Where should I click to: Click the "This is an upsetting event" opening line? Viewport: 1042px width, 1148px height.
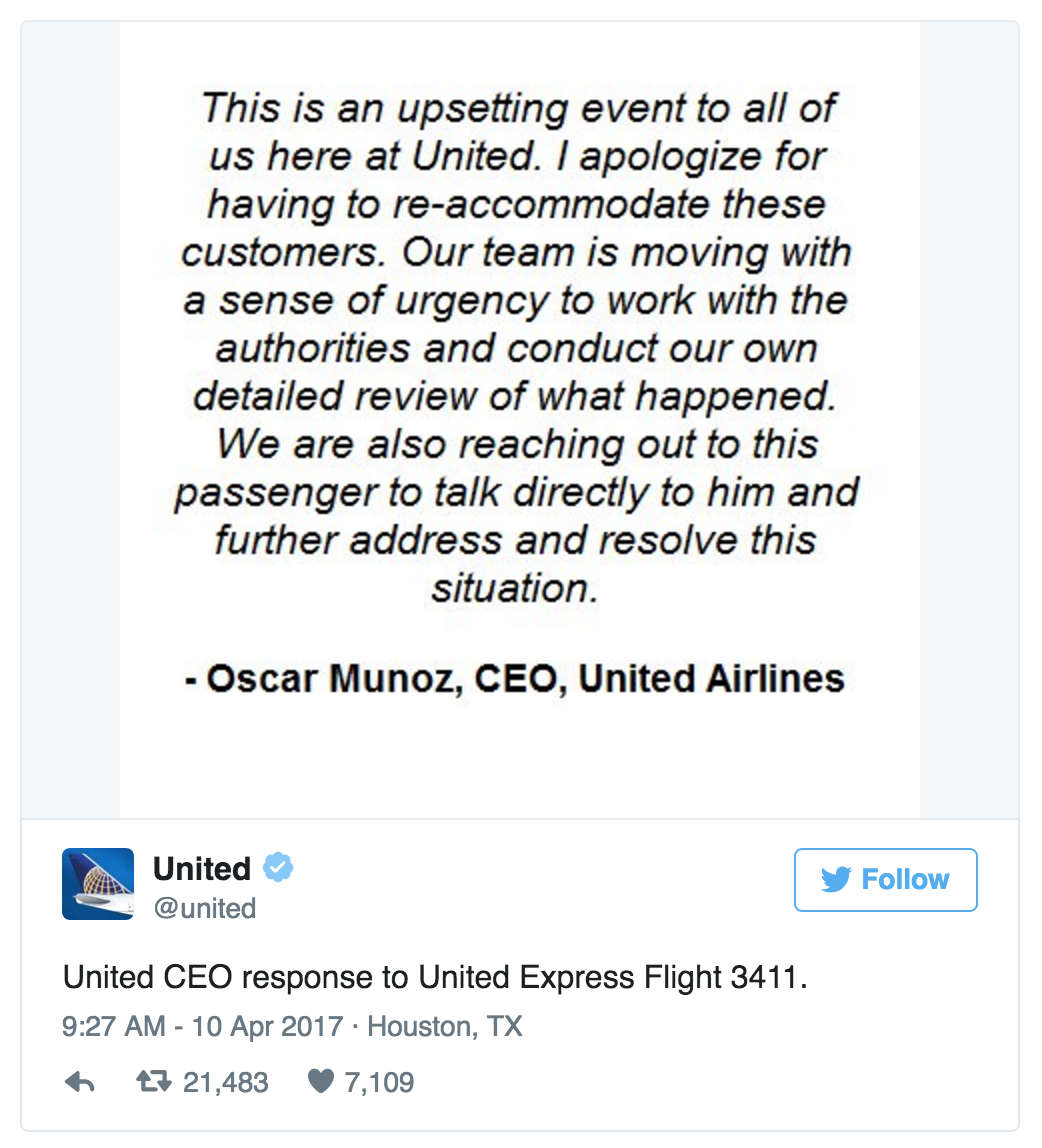click(x=518, y=108)
